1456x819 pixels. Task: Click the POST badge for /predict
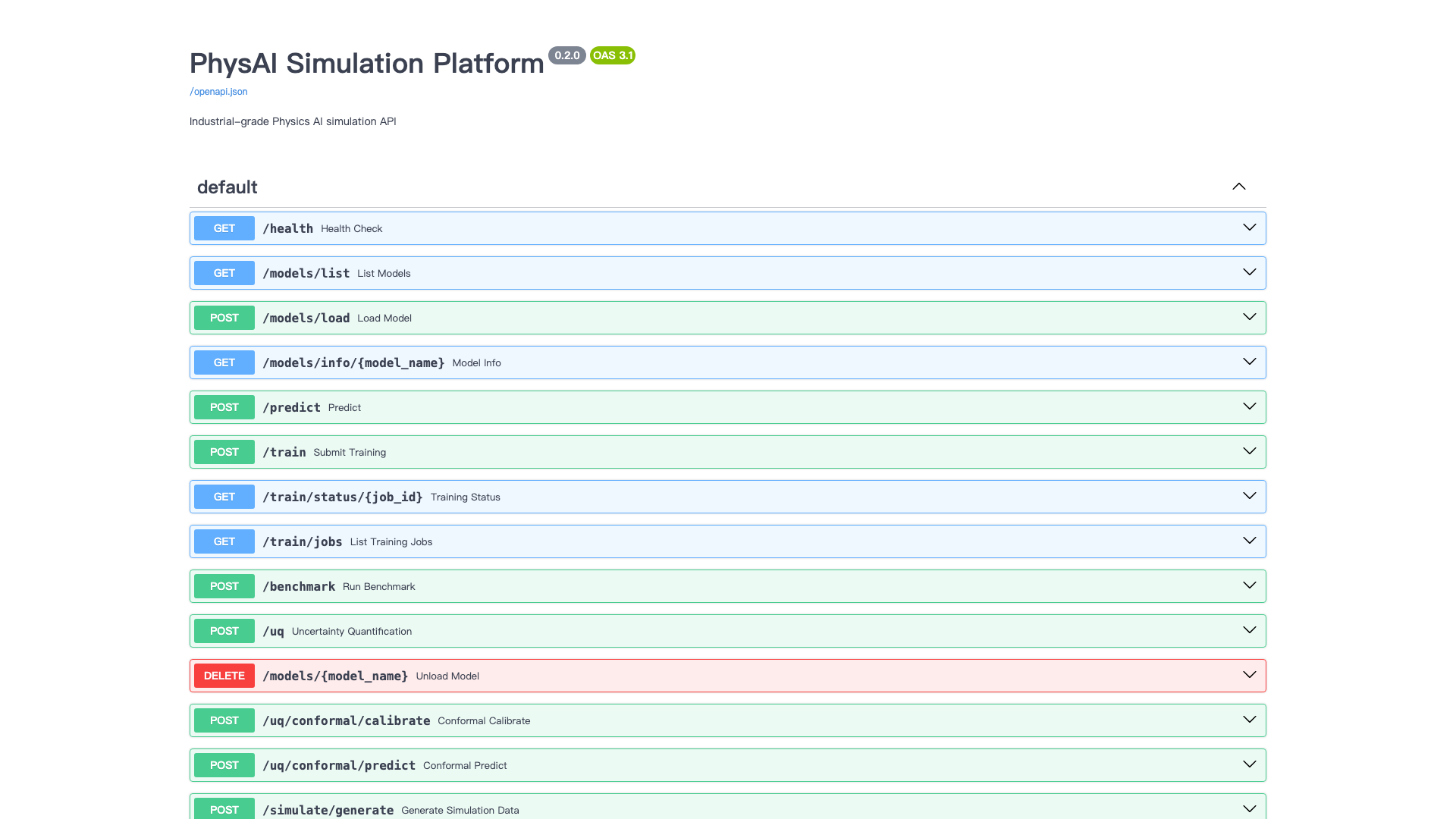pos(224,407)
